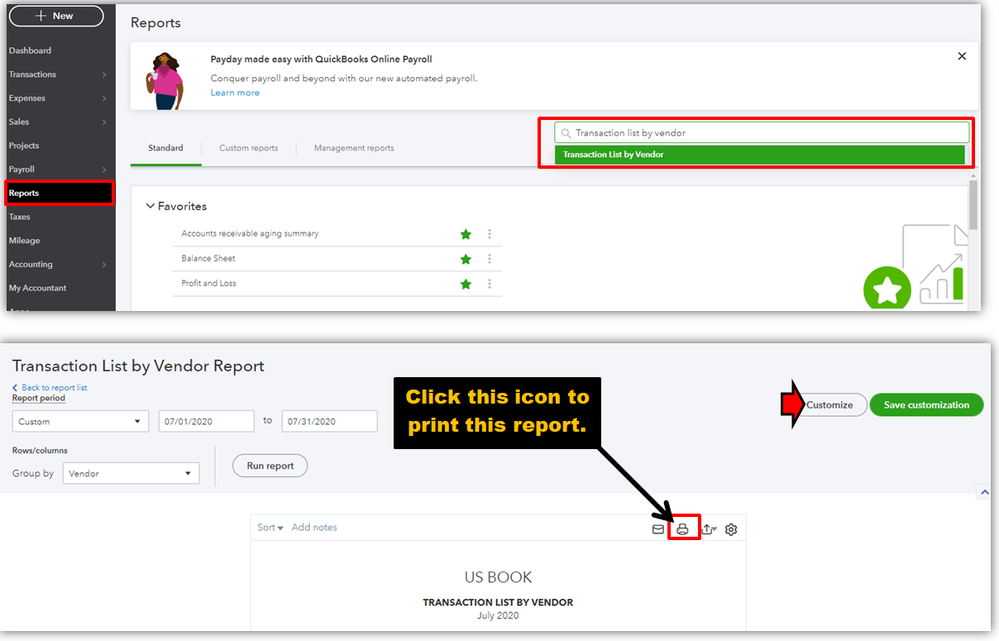This screenshot has width=999, height=641.
Task: Click the US BOOK report heading
Action: (498, 577)
